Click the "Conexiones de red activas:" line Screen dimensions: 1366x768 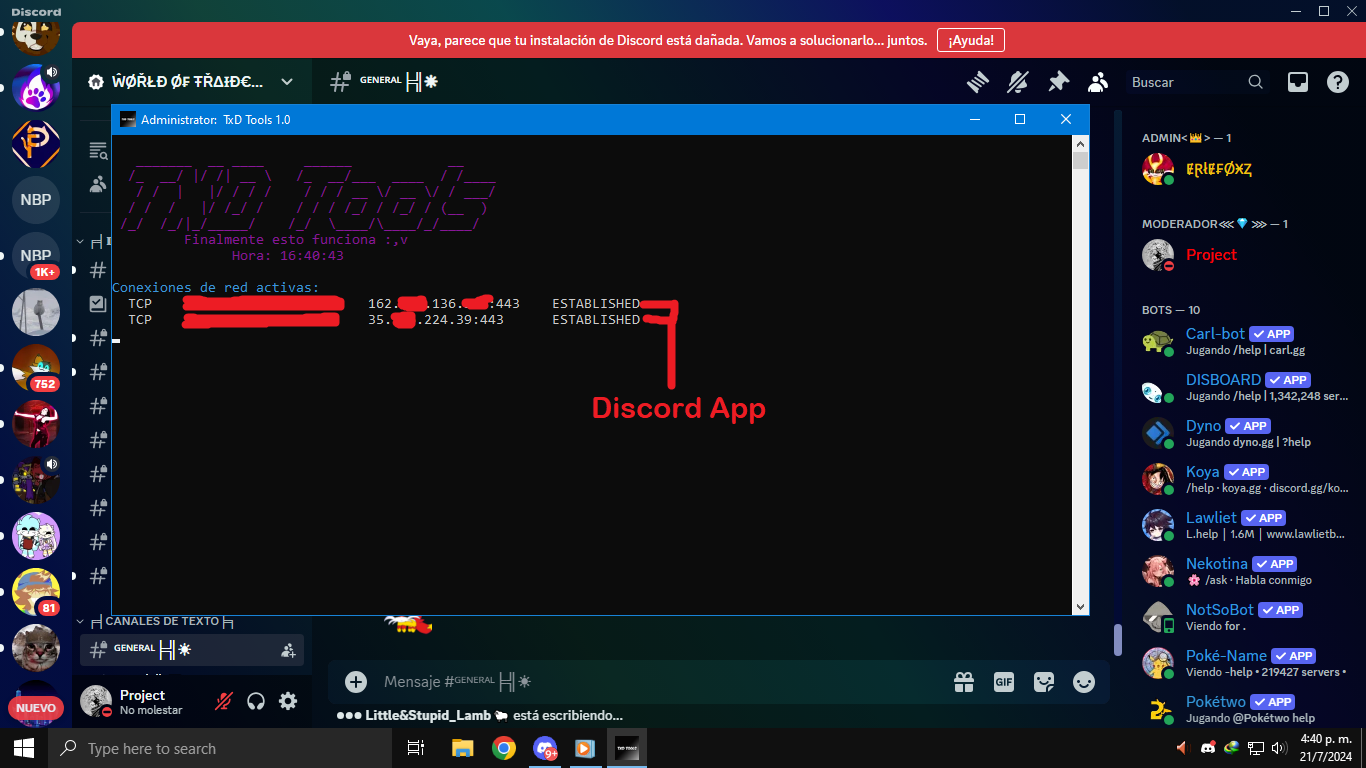(216, 288)
